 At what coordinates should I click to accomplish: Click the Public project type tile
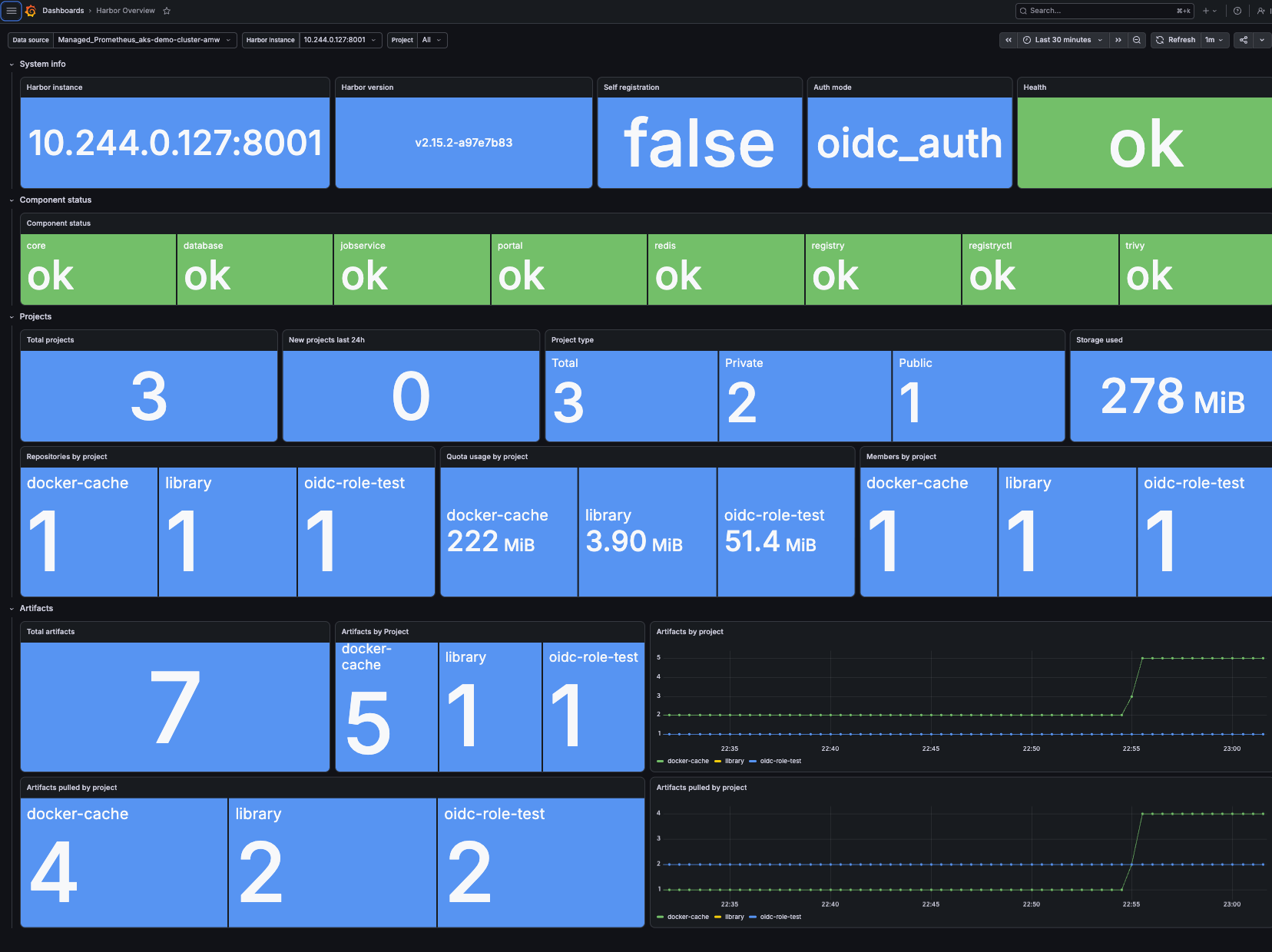coord(979,396)
